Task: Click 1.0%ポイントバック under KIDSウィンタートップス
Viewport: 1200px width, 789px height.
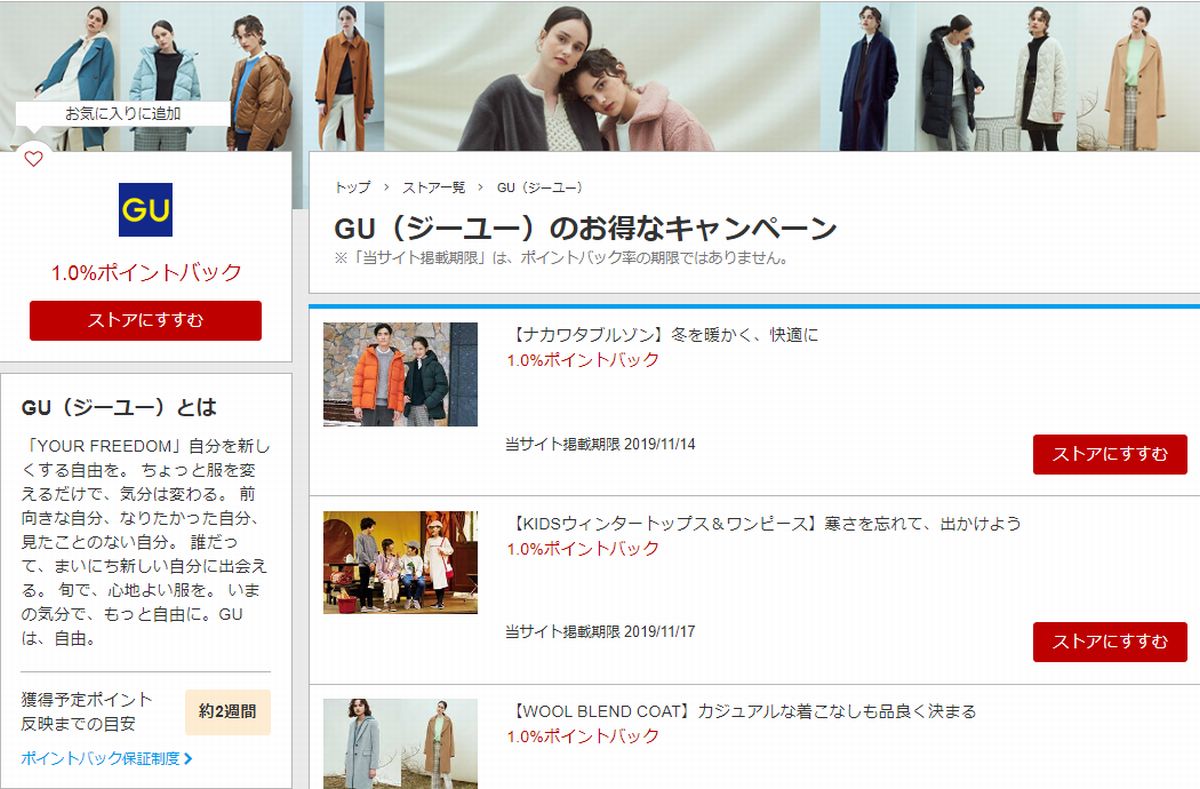Action: tap(583, 548)
